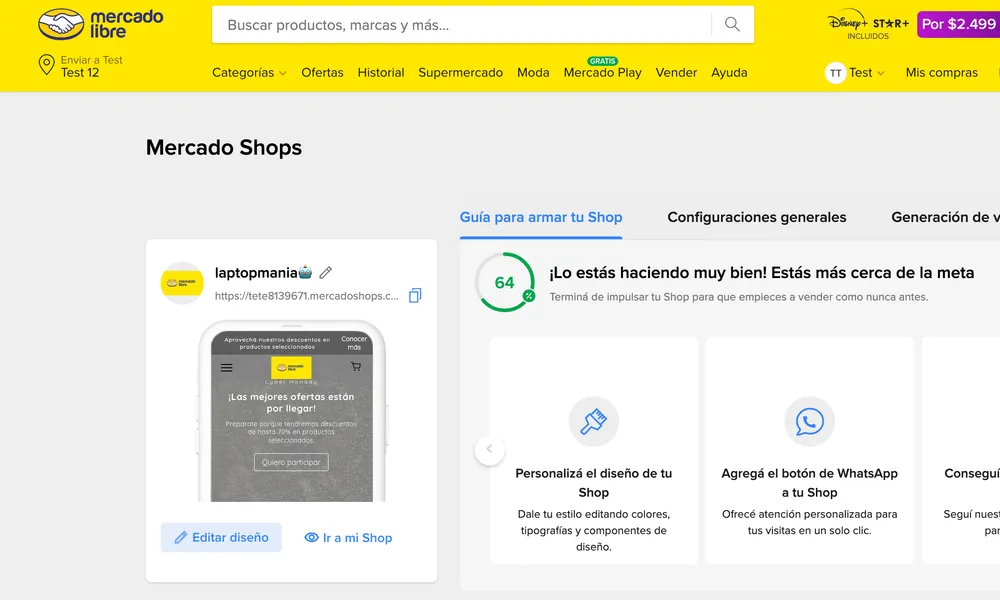Click Ir a mi Shop

point(348,538)
